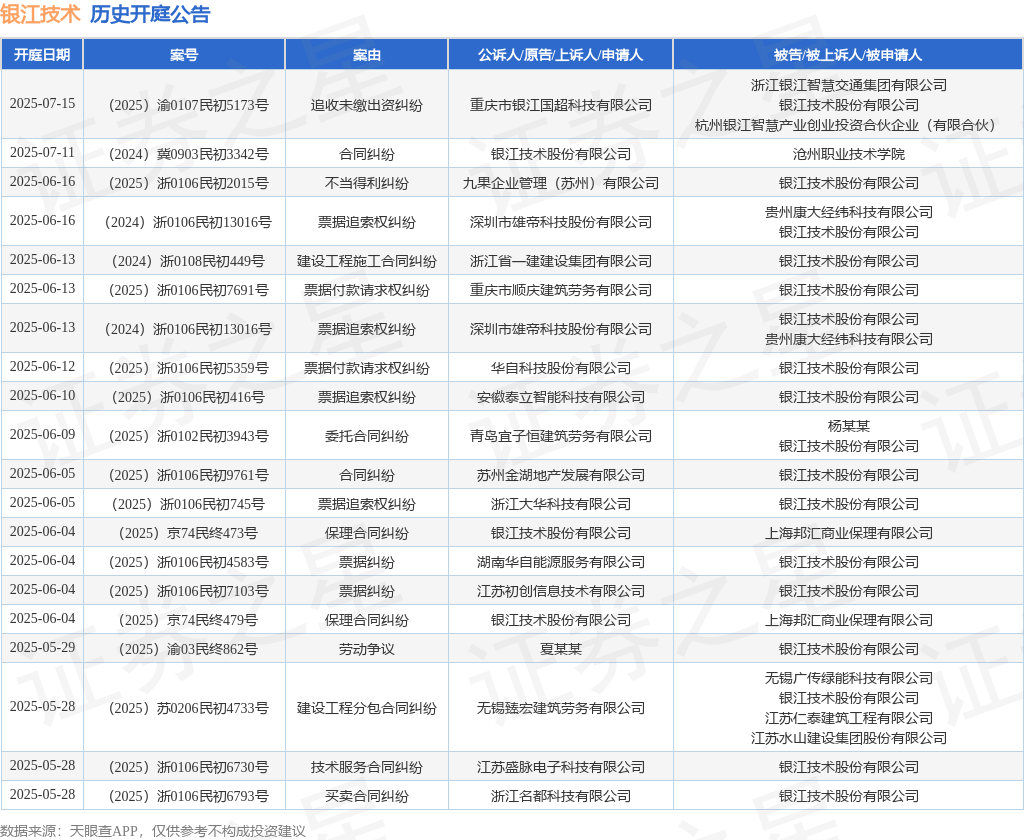Viewport: 1024px width, 840px height.
Task: Click the cause cell 建设工程分包合同纠纷
Action: pos(366,708)
